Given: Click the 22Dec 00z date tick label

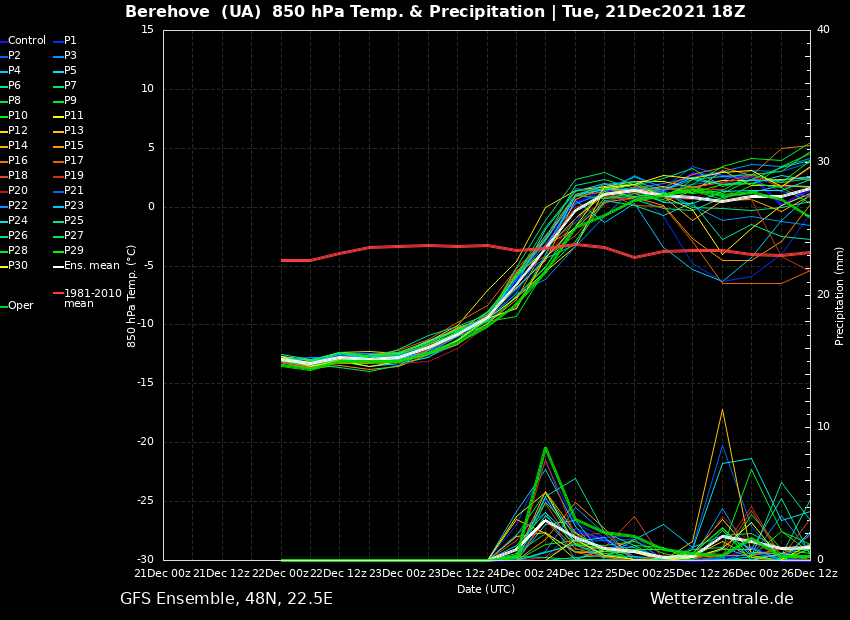Looking at the screenshot, I should pyautogui.click(x=280, y=573).
